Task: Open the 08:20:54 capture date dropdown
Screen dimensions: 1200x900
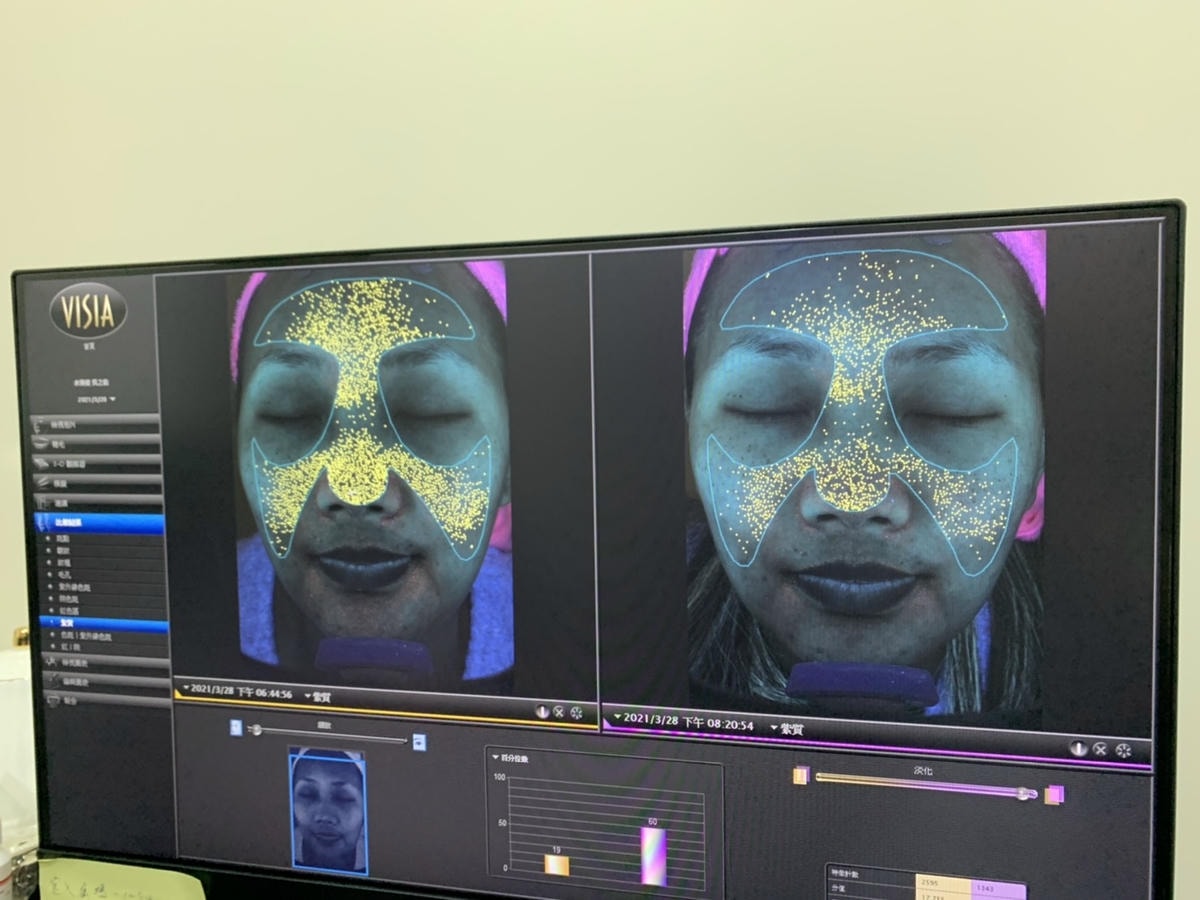Action: pos(618,719)
